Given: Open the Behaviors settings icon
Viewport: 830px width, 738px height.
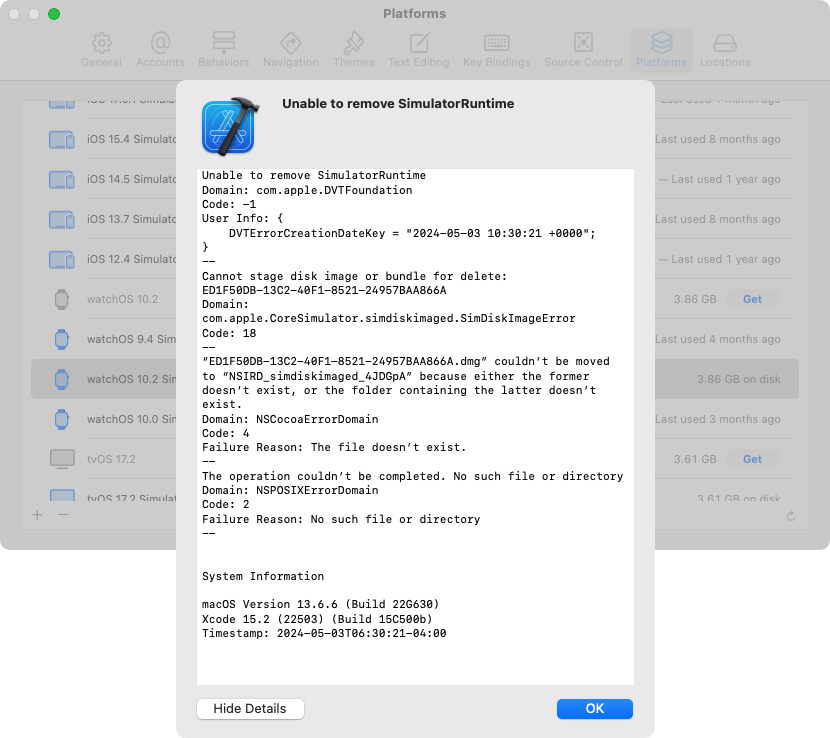Looking at the screenshot, I should tap(223, 50).
